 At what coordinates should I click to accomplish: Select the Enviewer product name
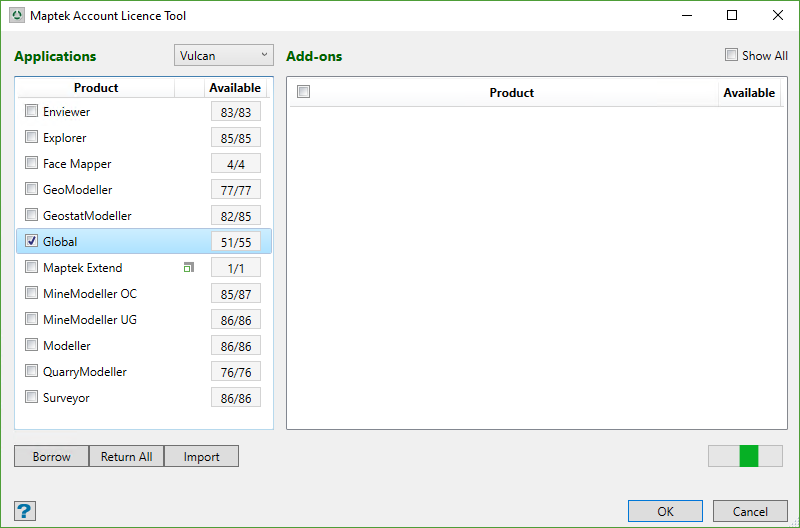tap(66, 112)
